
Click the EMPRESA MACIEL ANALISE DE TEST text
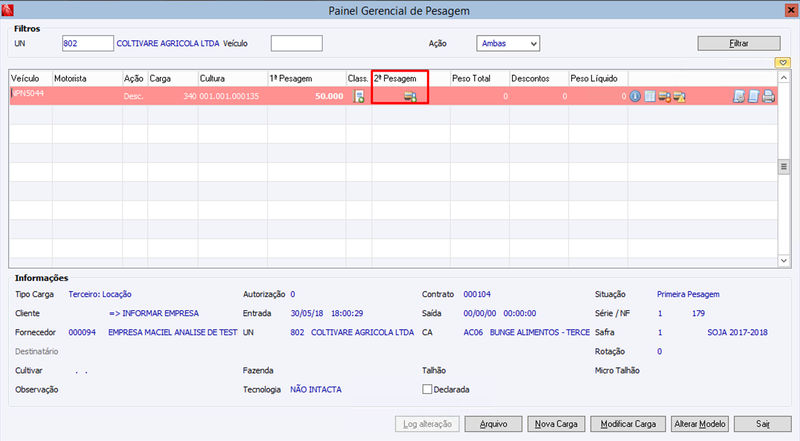click(172, 332)
